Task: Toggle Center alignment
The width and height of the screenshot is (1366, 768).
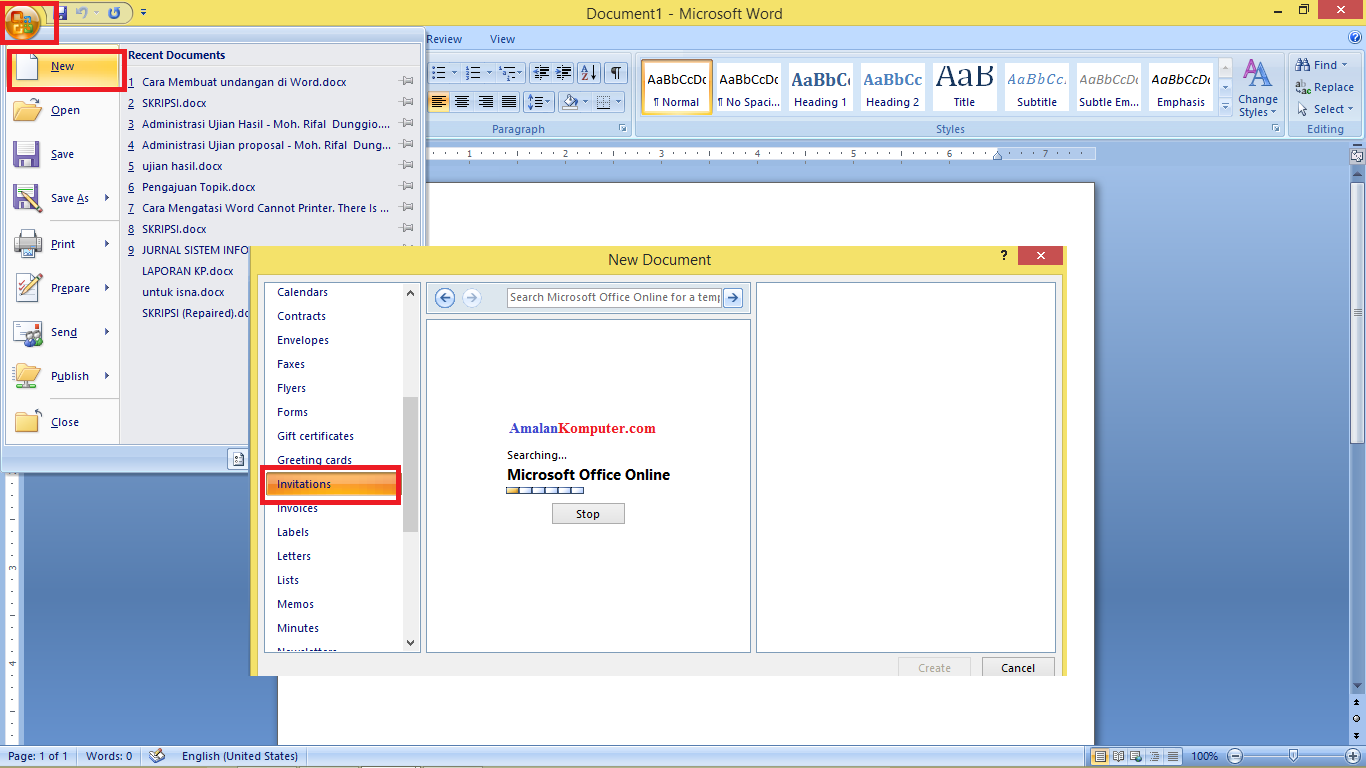Action: click(x=462, y=102)
